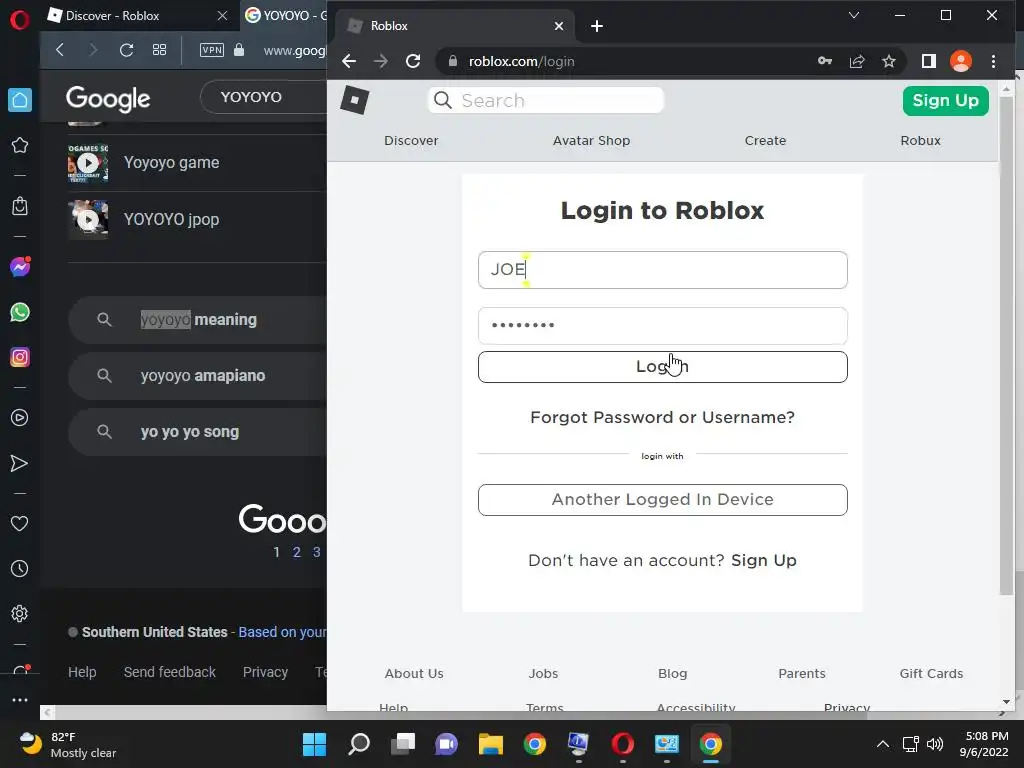Bookmark this page with the star icon
Viewport: 1024px width, 768px height.
tap(889, 61)
